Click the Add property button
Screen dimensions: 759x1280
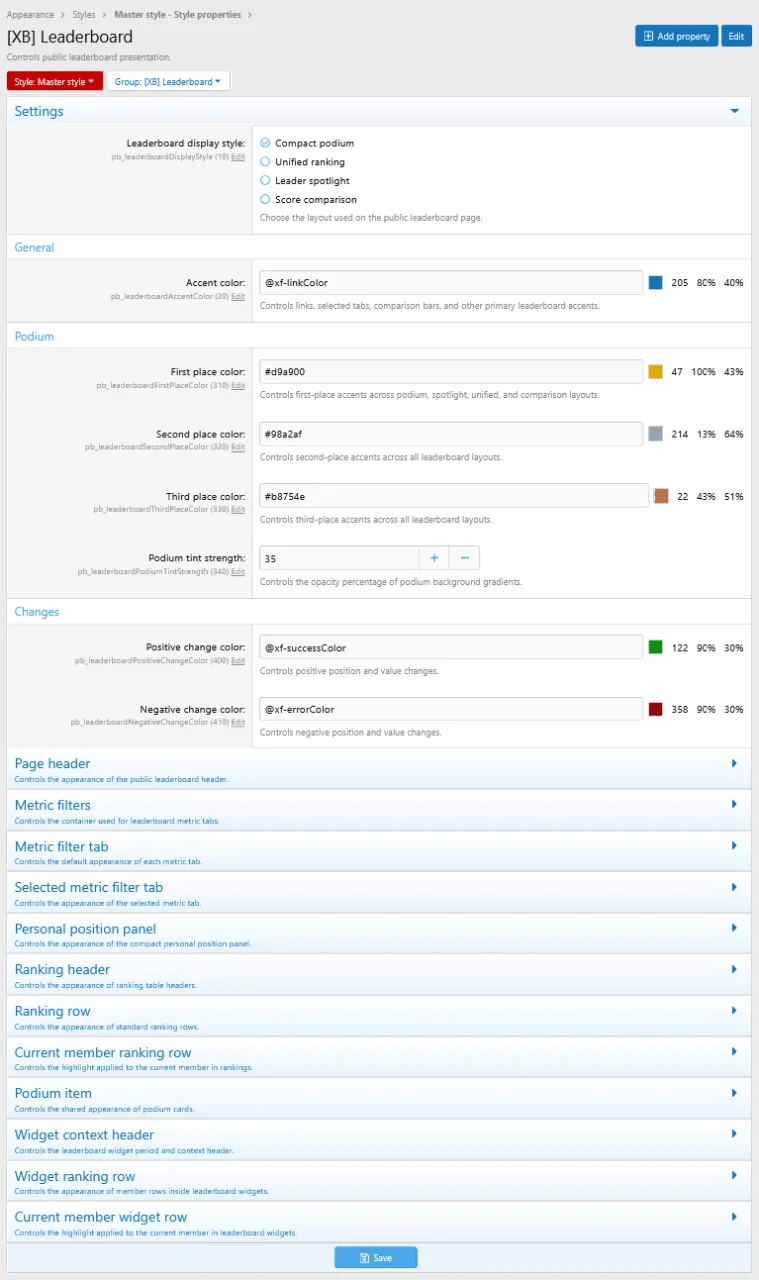pos(677,36)
